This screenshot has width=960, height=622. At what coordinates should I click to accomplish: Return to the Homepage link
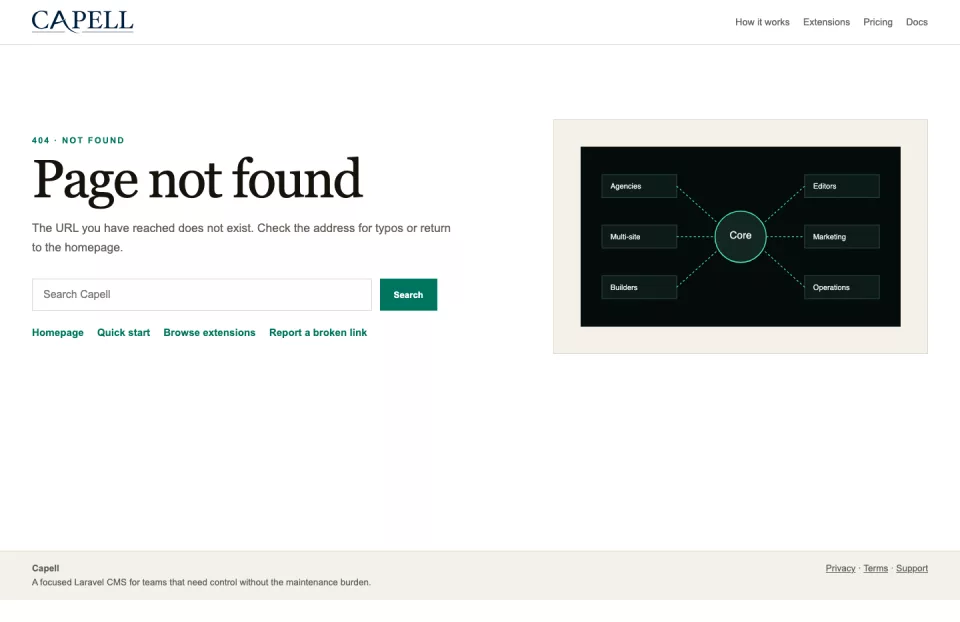tap(58, 332)
